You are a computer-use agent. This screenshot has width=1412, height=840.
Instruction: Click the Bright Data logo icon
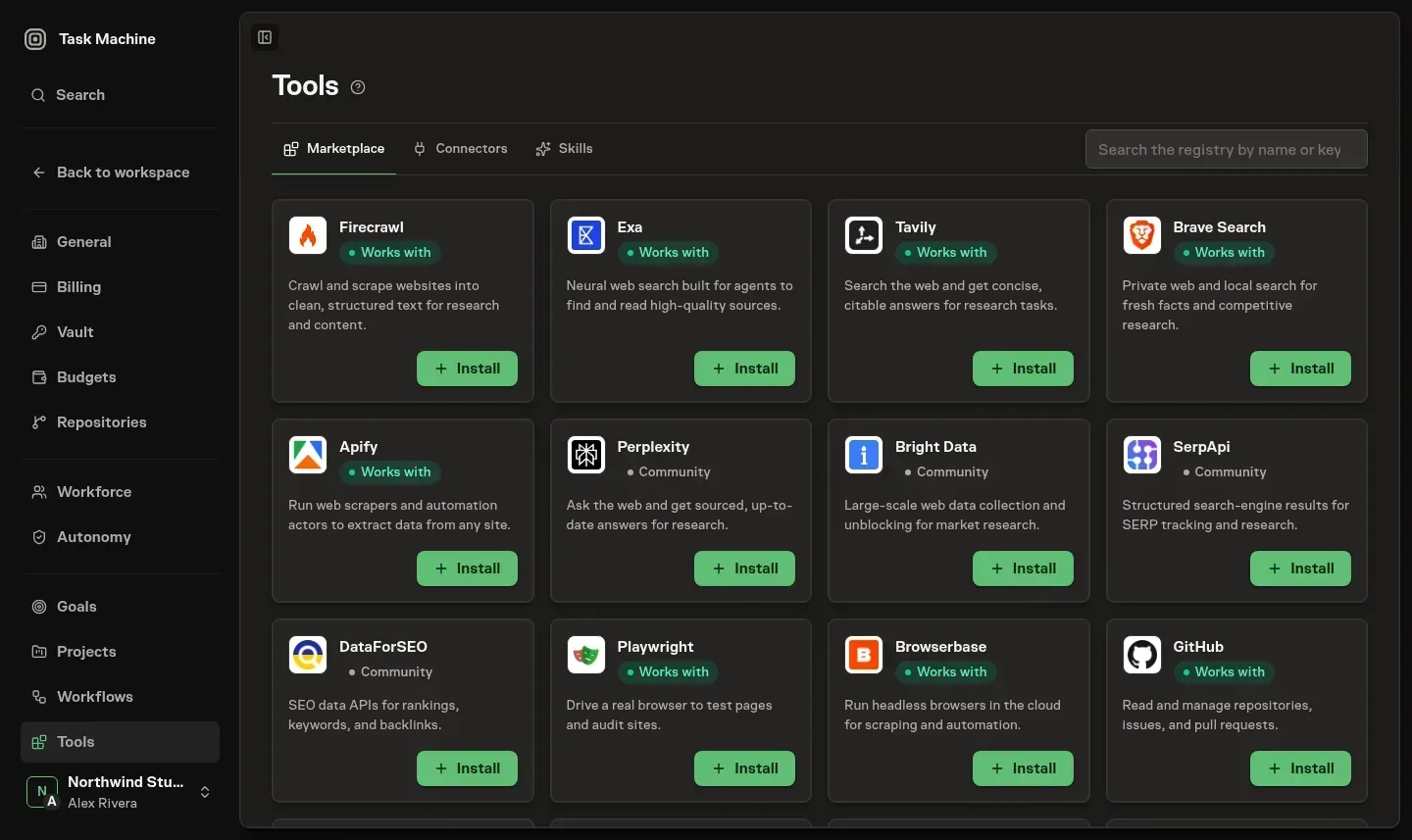coord(864,455)
